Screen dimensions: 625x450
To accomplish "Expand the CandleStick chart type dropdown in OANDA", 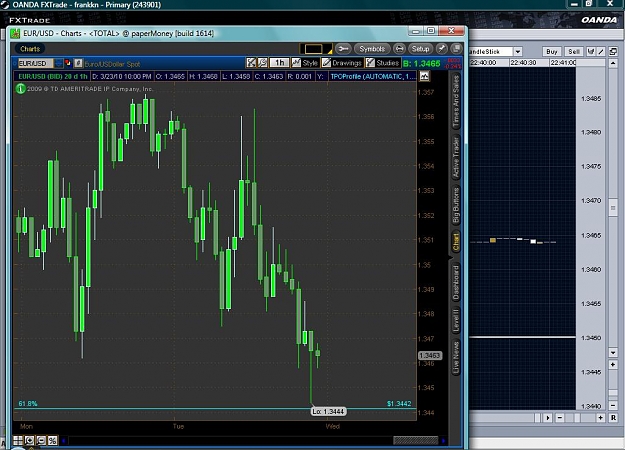I will [517, 51].
